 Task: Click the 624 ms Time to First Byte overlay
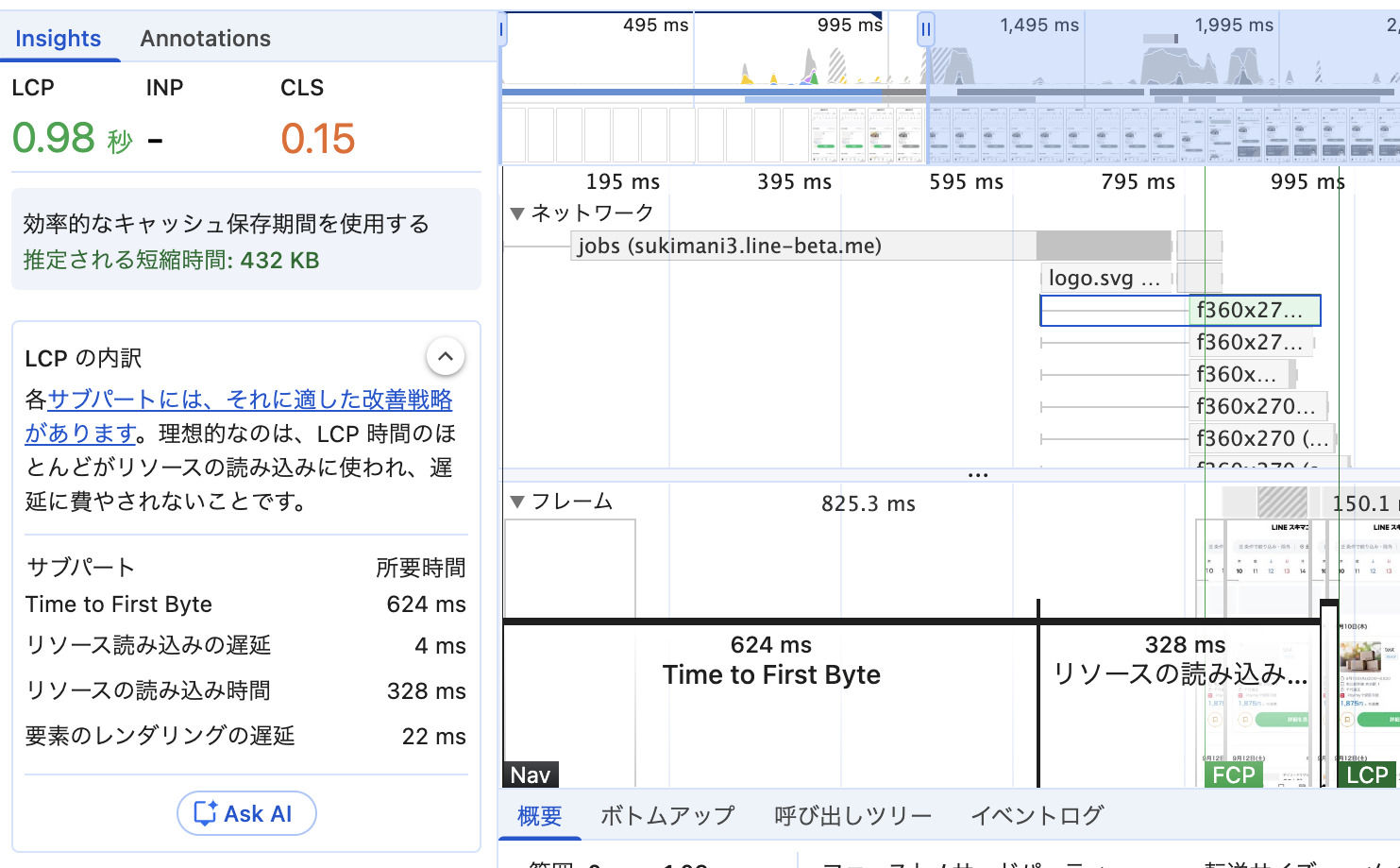771,660
